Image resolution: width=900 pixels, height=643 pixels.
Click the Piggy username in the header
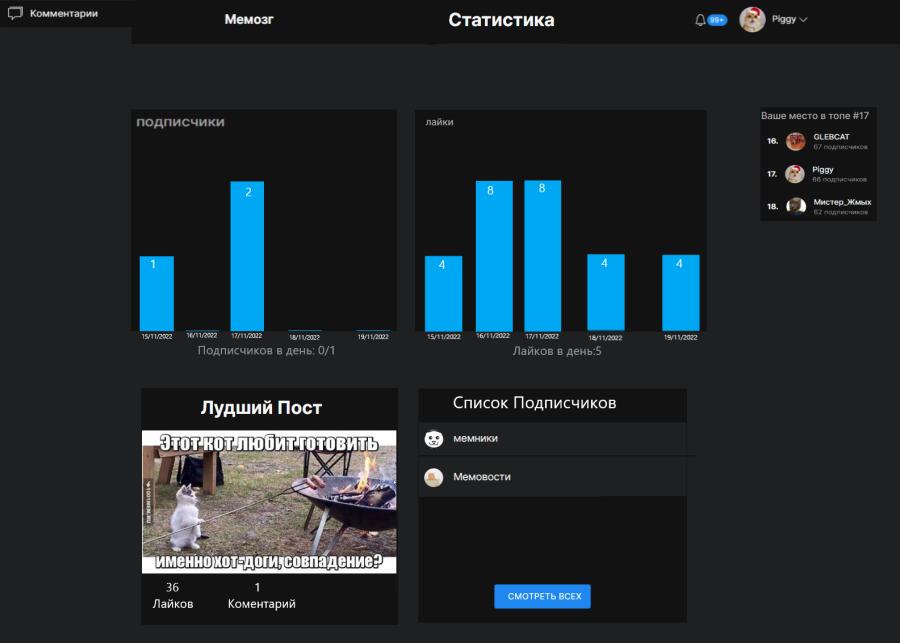pyautogui.click(x=783, y=19)
